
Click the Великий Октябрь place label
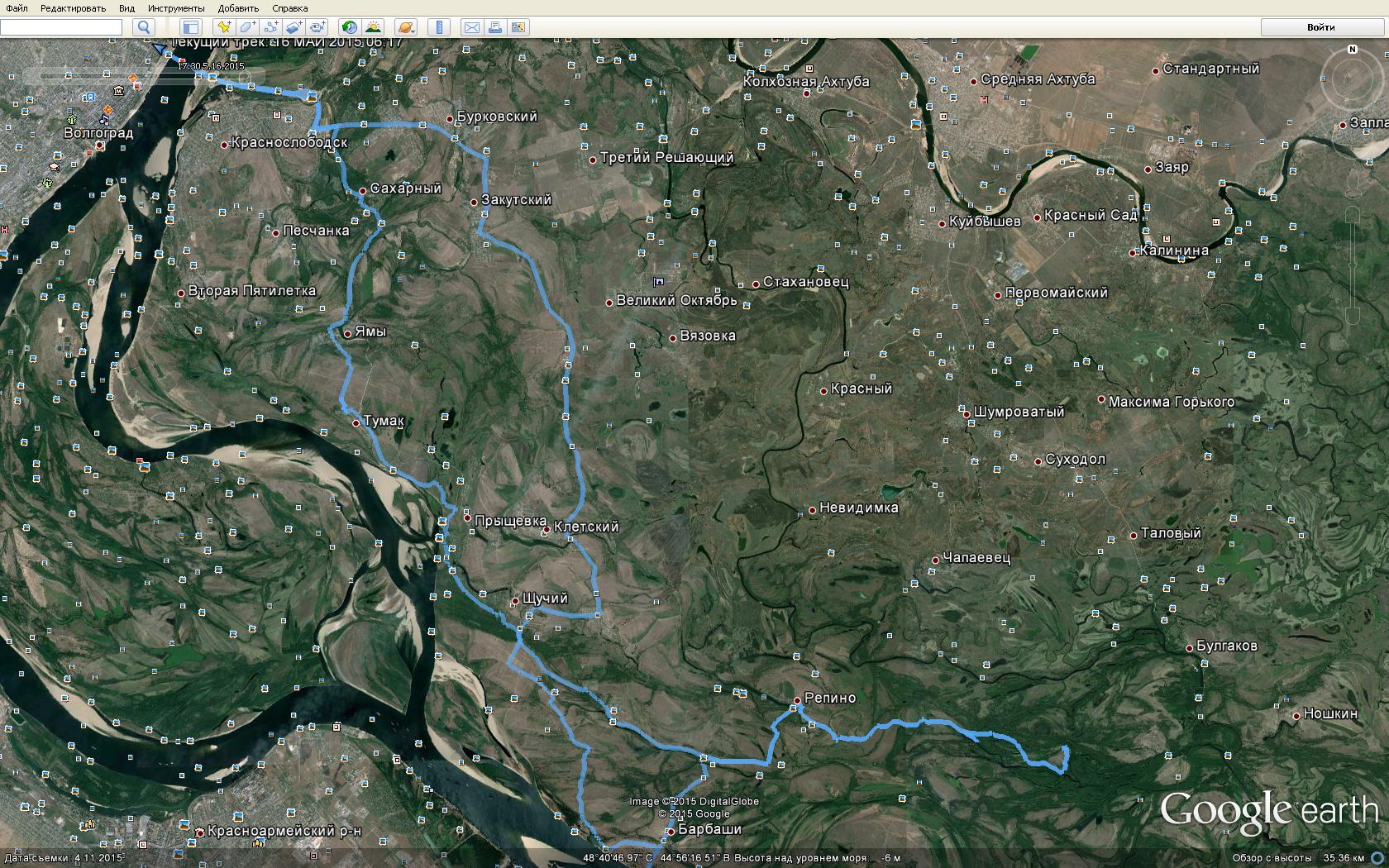point(676,301)
